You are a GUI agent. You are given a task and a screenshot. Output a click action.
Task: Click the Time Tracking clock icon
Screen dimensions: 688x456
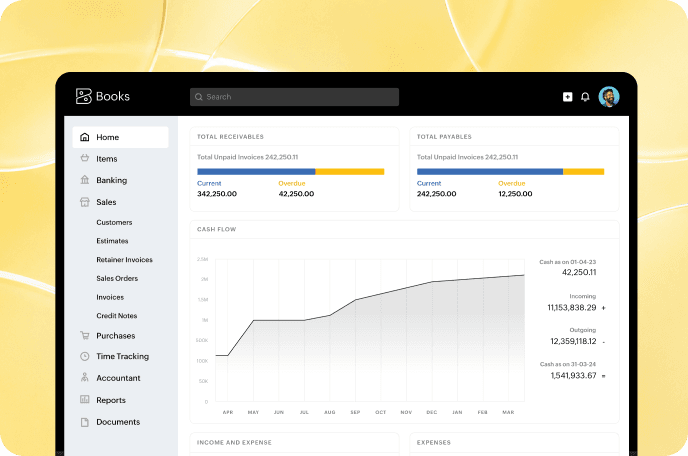click(x=85, y=356)
